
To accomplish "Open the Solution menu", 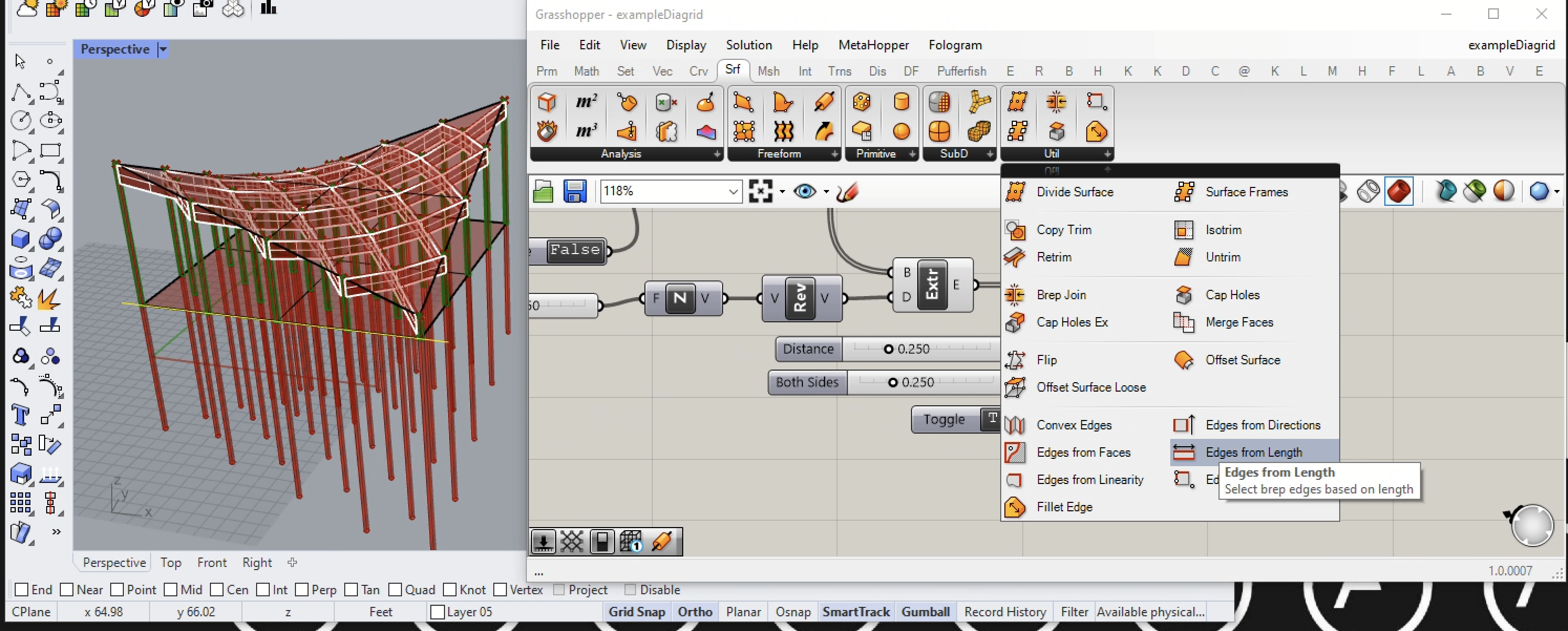I will (749, 45).
